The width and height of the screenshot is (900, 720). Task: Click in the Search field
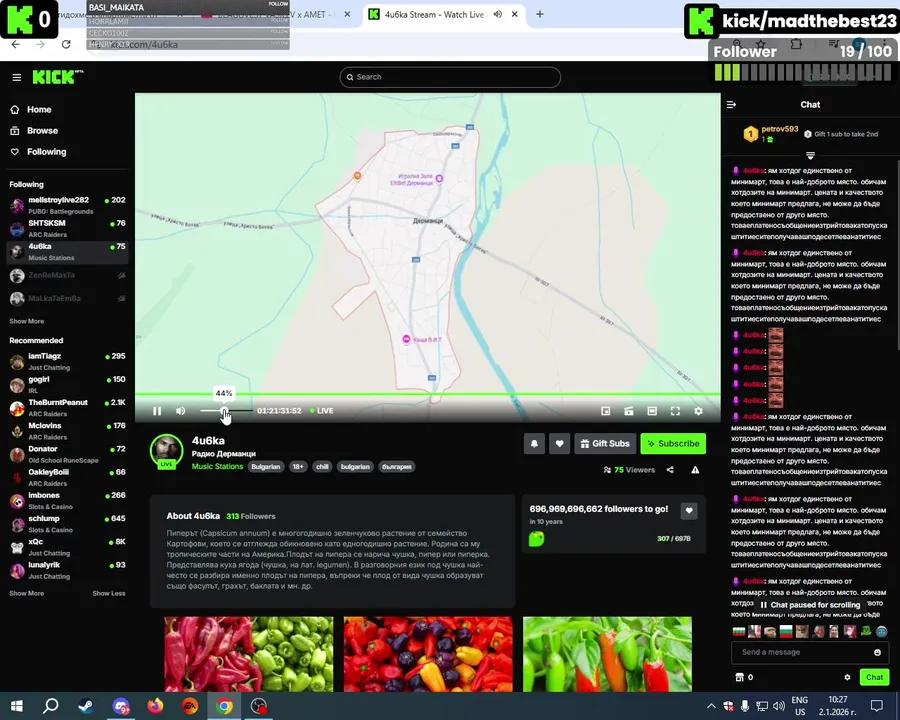(450, 77)
